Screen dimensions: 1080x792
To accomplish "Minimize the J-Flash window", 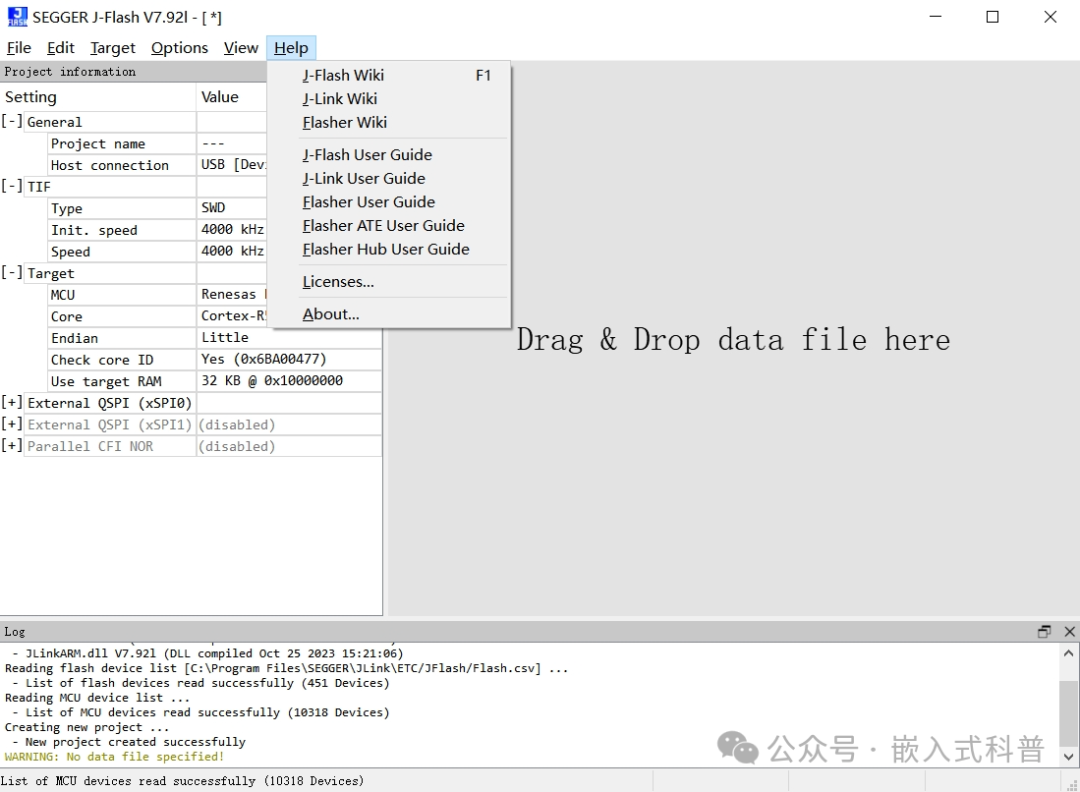I will [x=935, y=17].
